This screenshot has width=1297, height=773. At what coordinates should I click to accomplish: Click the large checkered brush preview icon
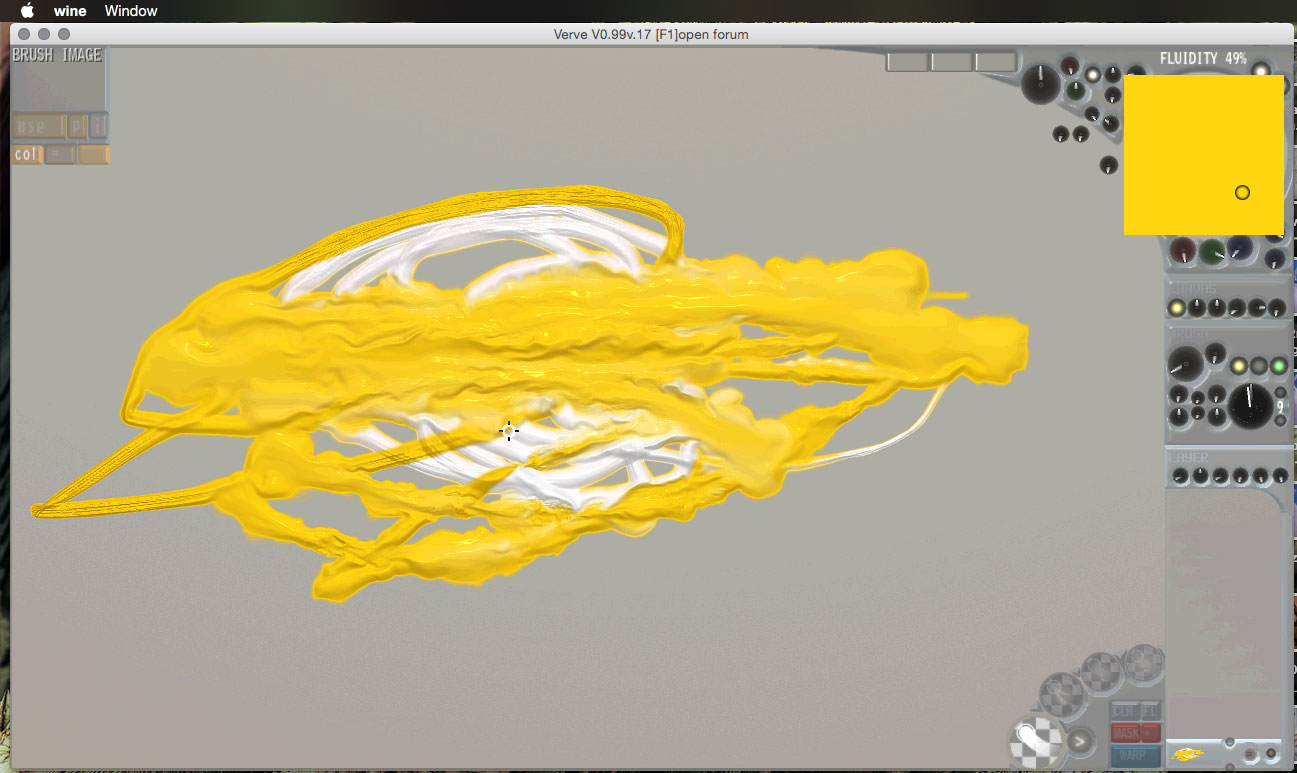pyautogui.click(x=1035, y=741)
